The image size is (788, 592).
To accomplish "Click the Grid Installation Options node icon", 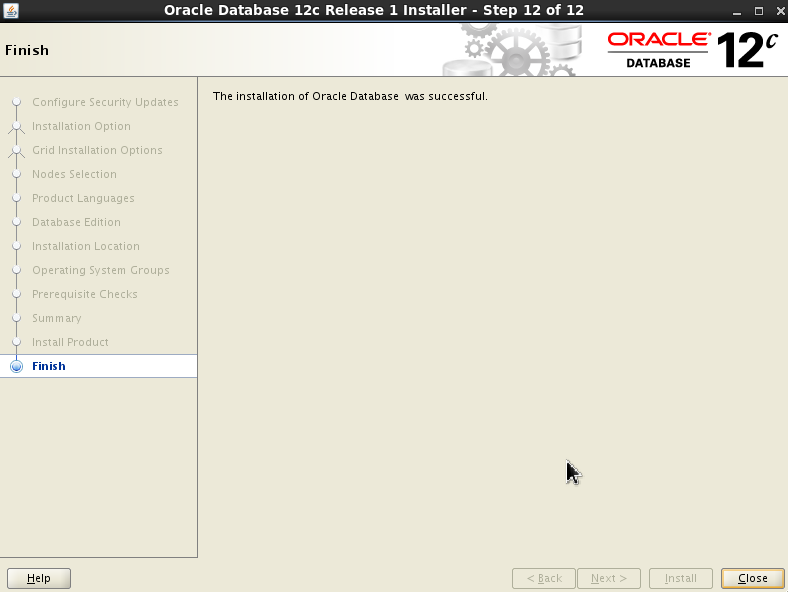I will [17, 151].
